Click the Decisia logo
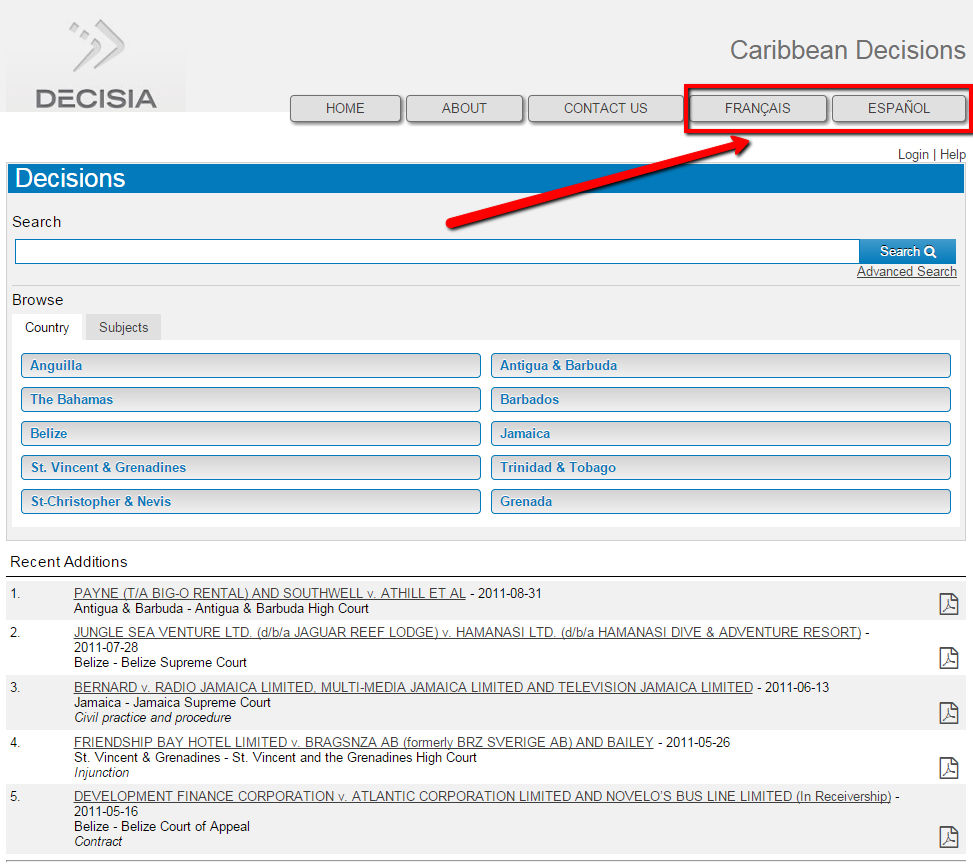Viewport: 973px width, 866px height. (96, 67)
